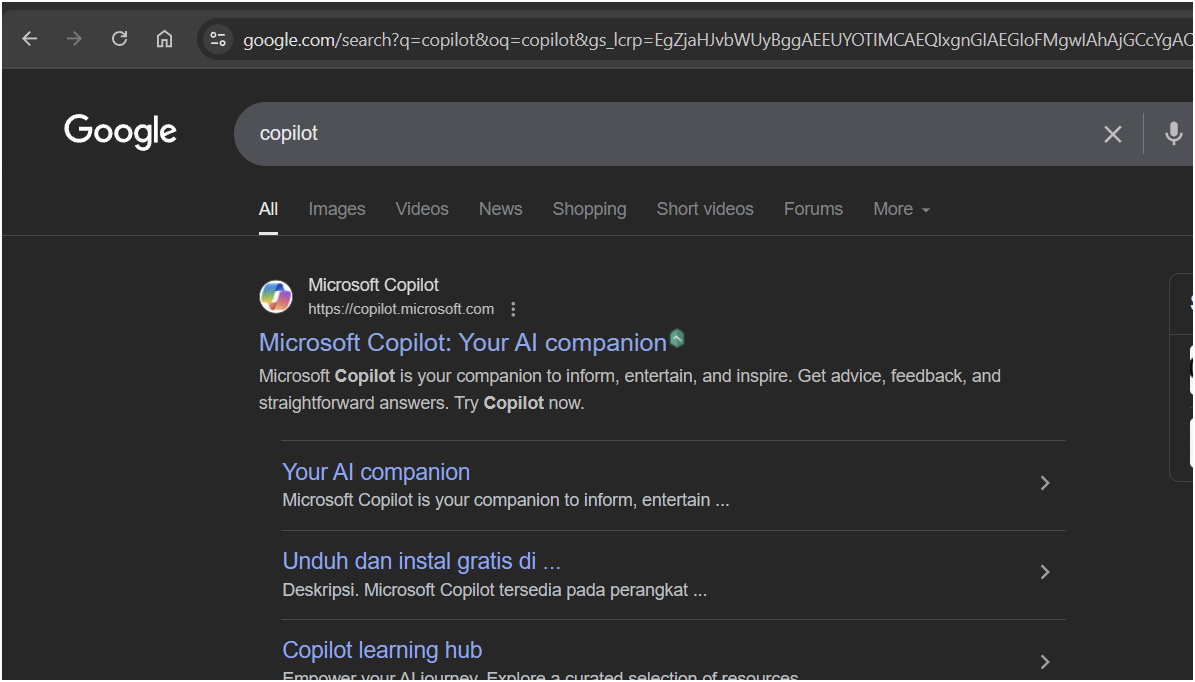The image size is (1195, 682).
Task: Click the Microsoft Copilot site name
Action: (x=373, y=285)
